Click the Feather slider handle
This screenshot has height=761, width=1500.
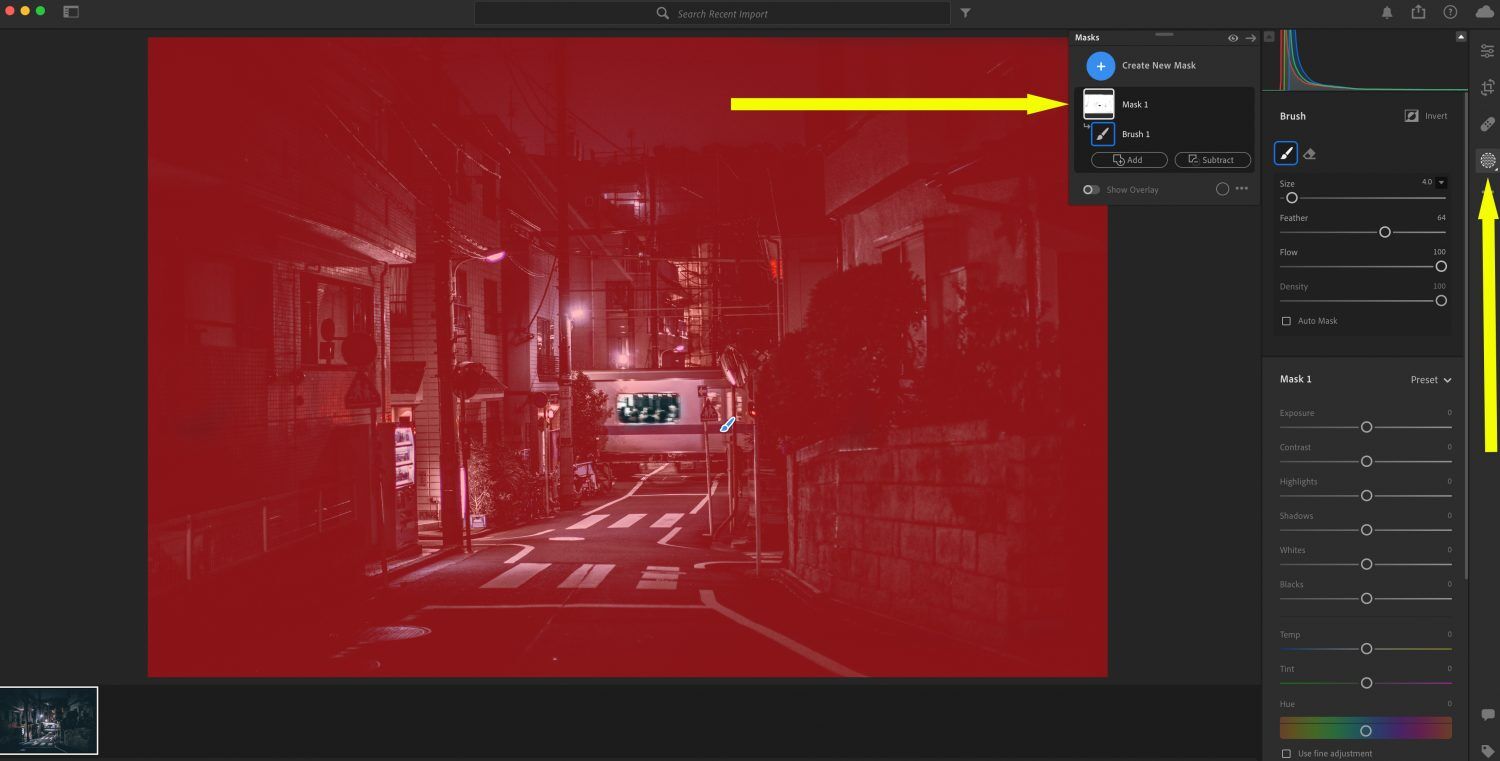(1385, 232)
